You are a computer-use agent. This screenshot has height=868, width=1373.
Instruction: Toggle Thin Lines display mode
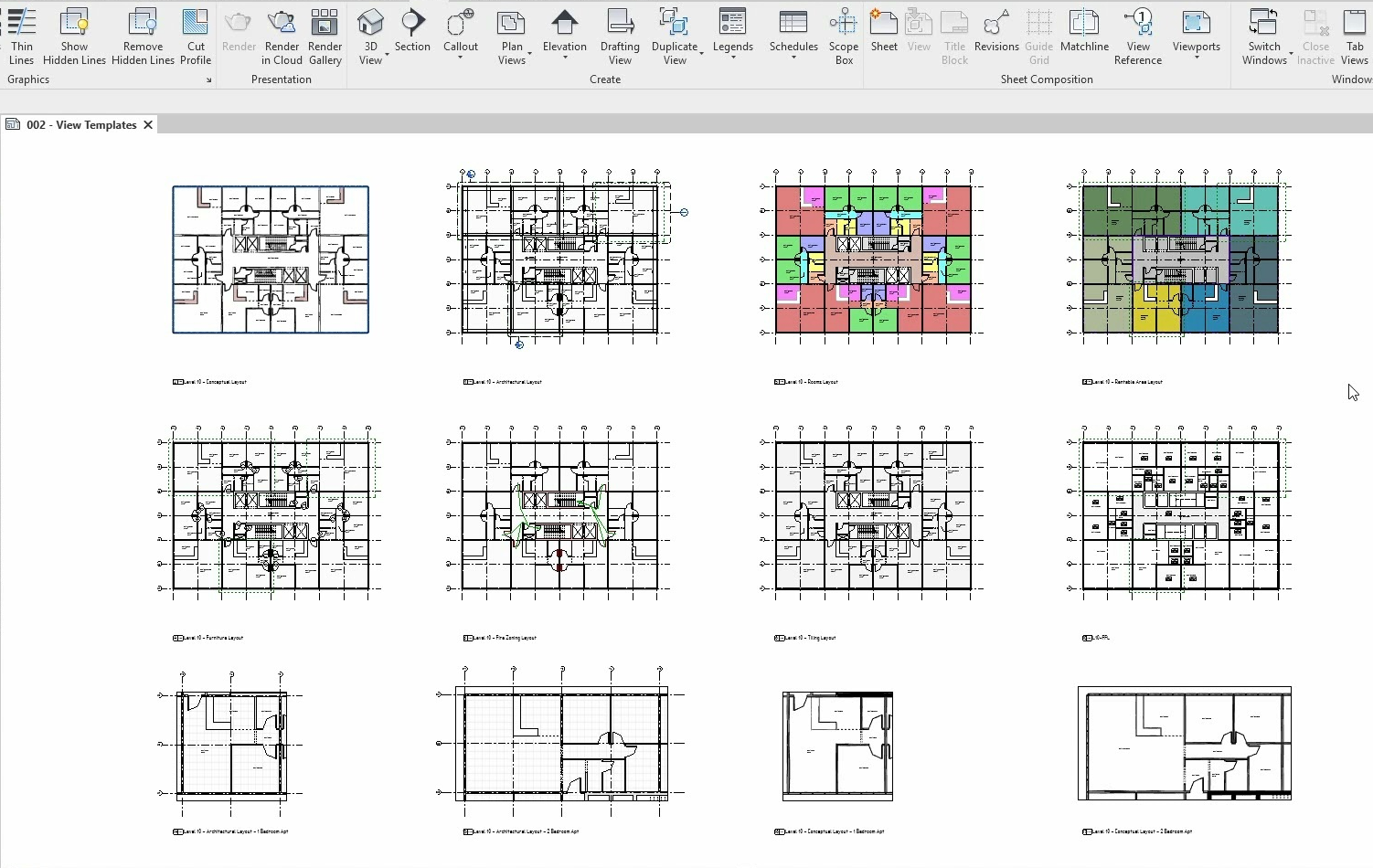tap(21, 37)
